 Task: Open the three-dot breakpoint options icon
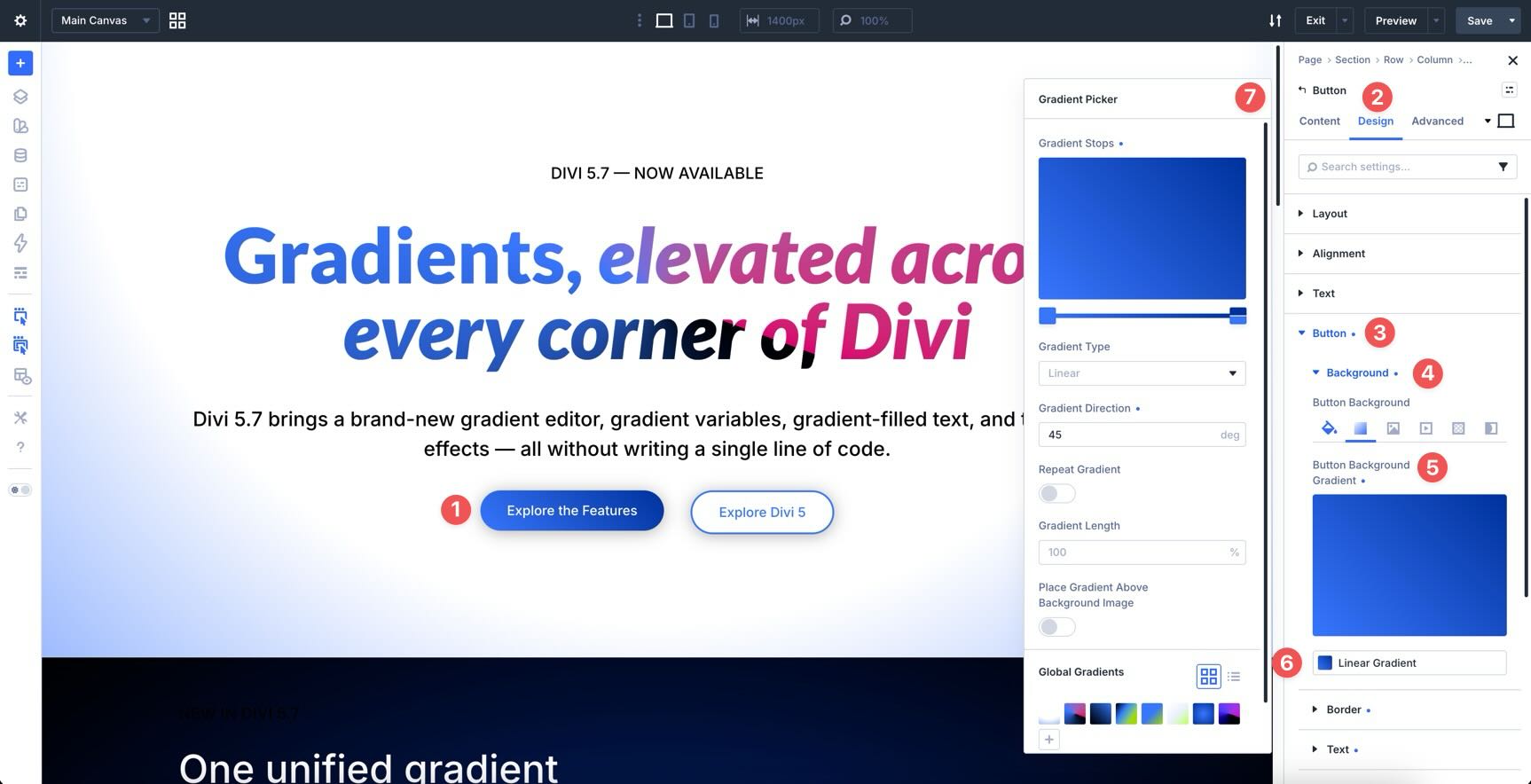point(639,20)
